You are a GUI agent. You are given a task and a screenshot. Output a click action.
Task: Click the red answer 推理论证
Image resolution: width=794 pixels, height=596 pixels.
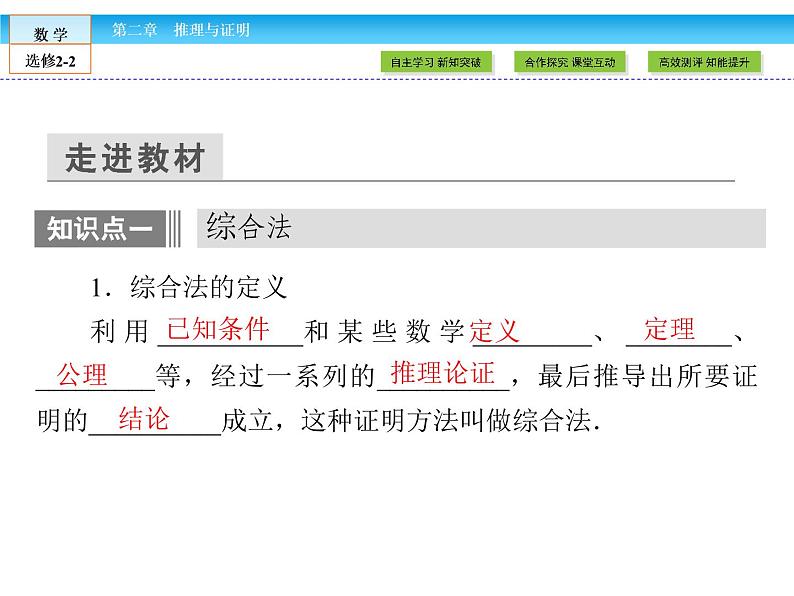[442, 374]
